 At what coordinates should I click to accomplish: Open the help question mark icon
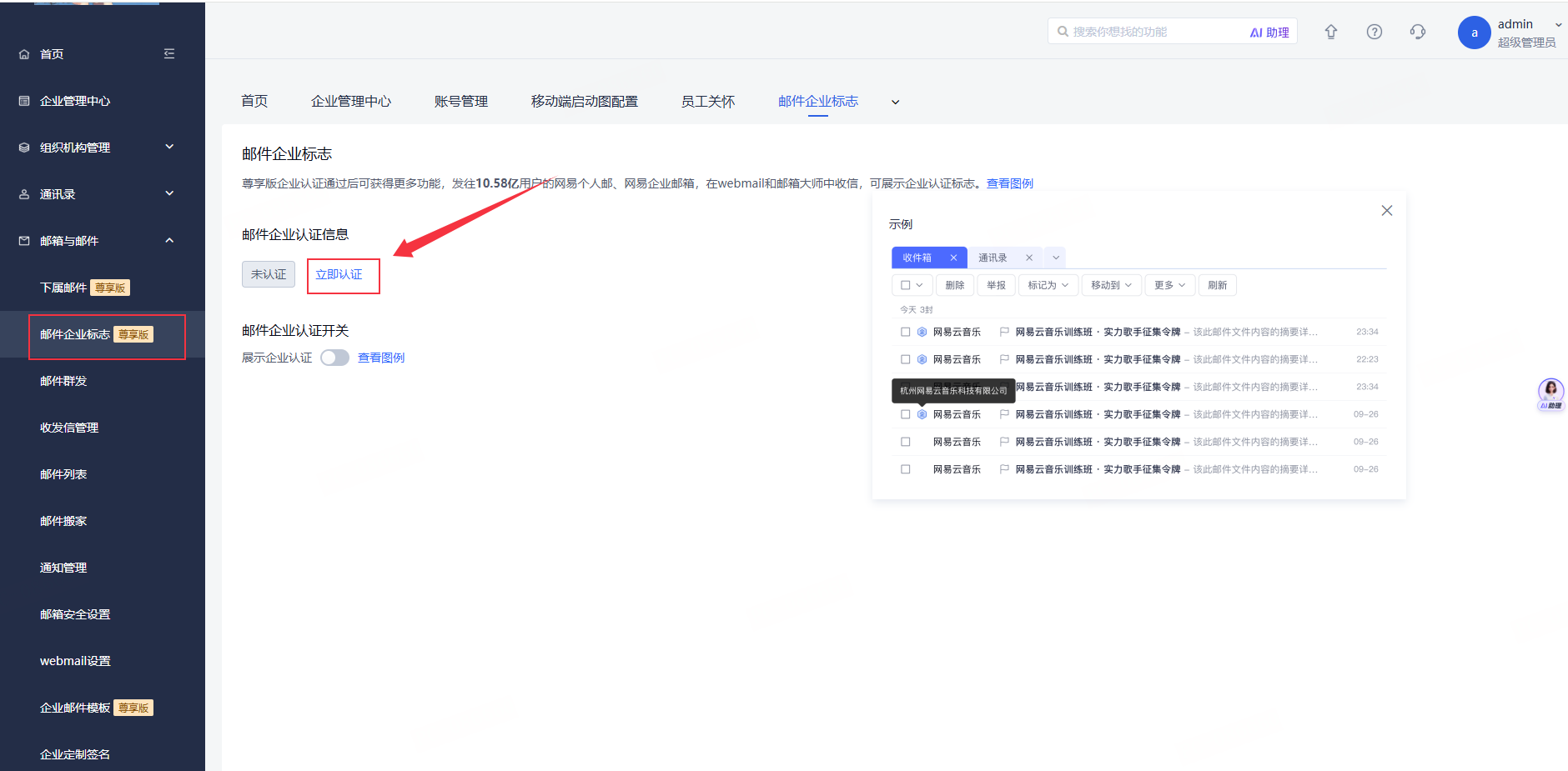click(x=1375, y=32)
